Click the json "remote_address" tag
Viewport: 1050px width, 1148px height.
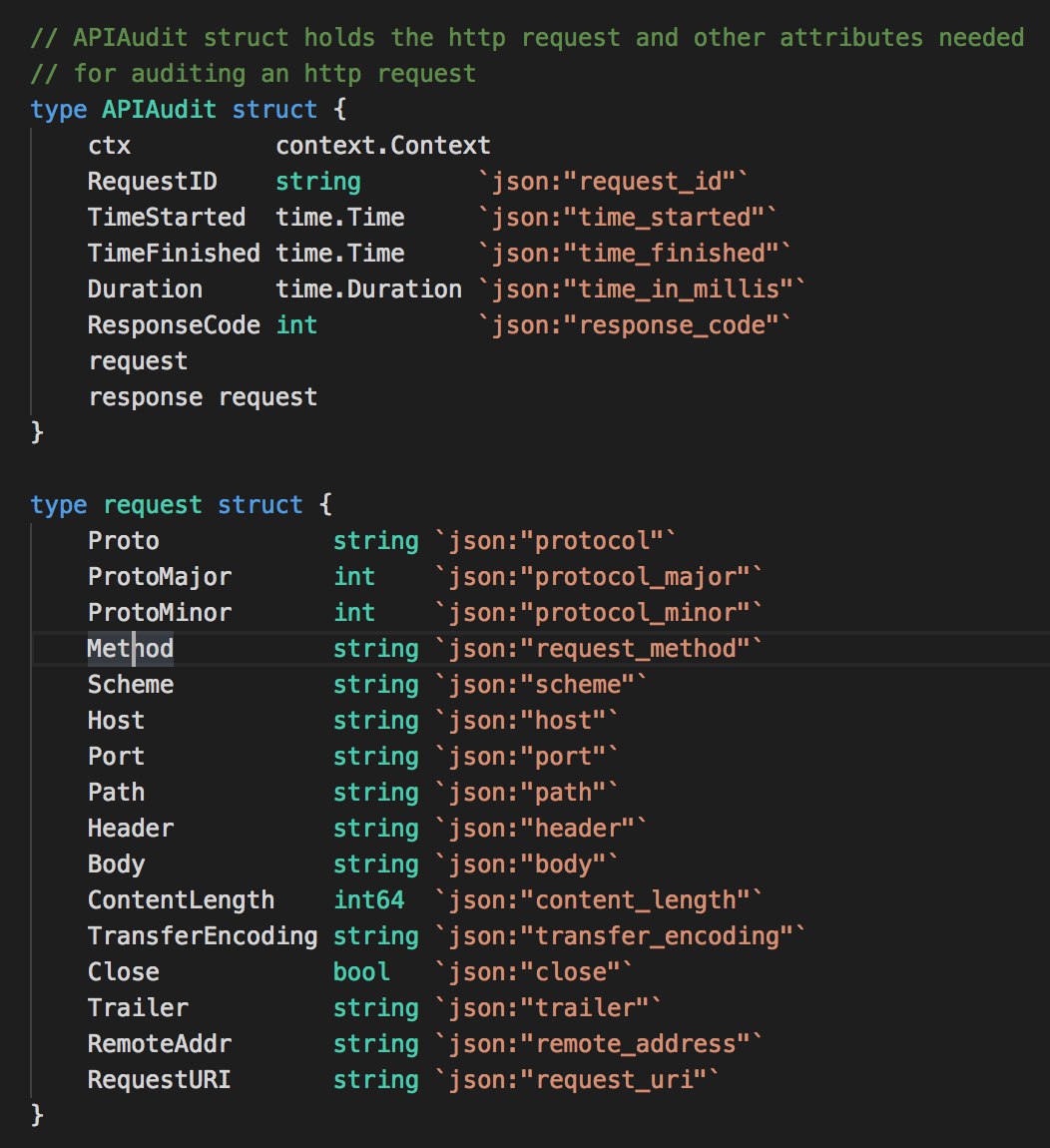click(x=599, y=1044)
